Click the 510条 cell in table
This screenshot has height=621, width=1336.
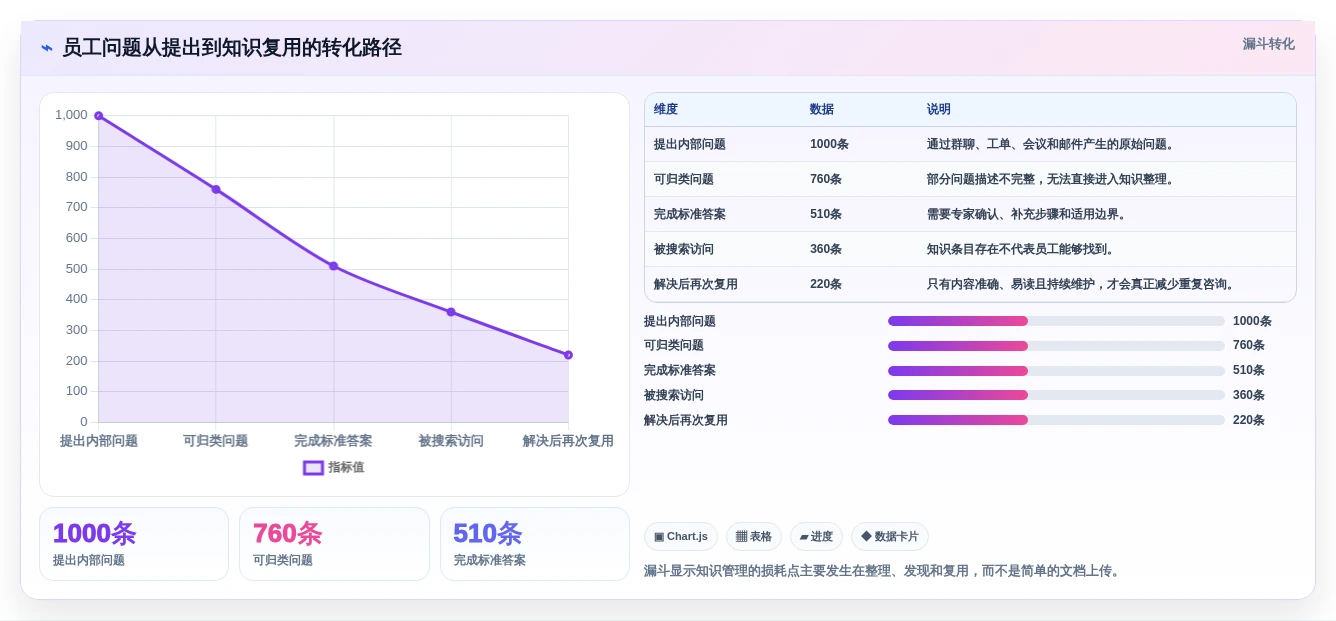click(x=826, y=214)
